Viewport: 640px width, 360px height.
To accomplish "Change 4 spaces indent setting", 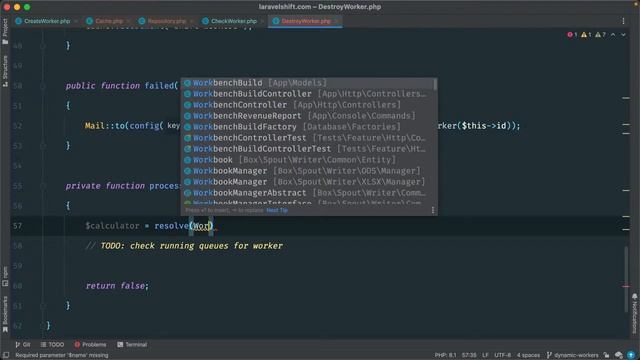I will 528,355.
